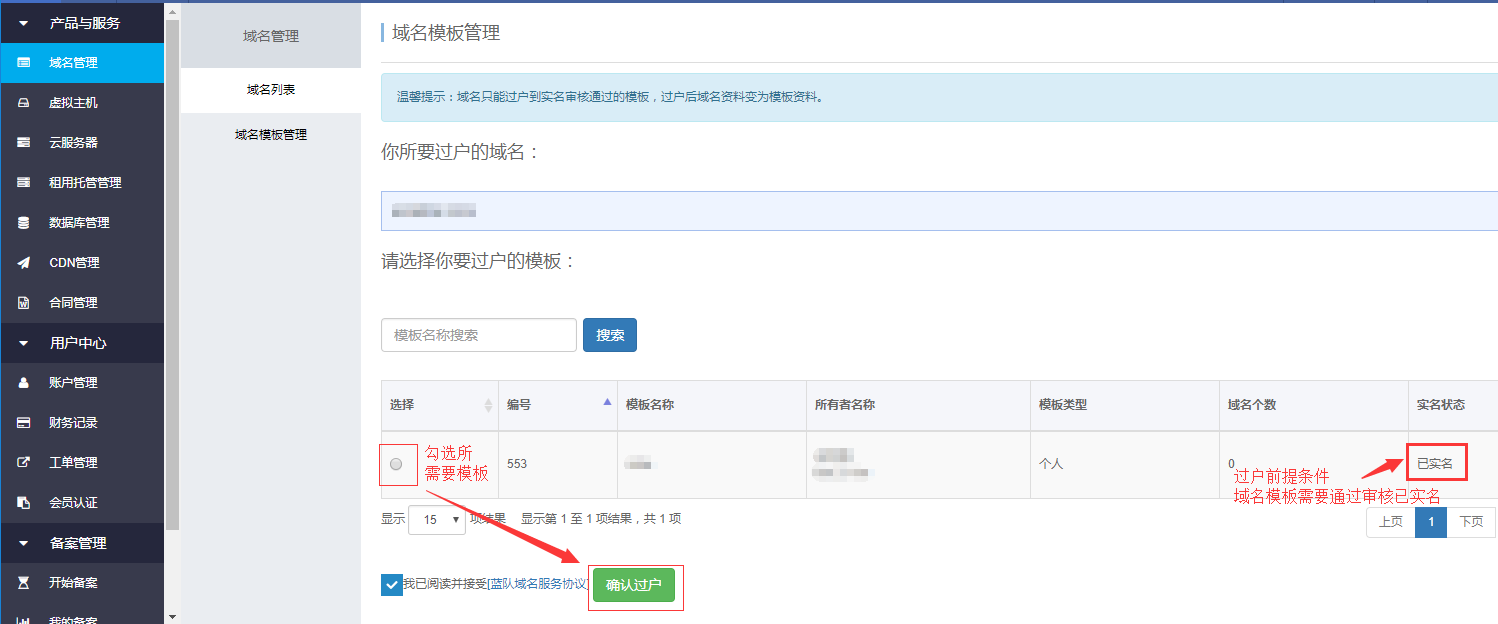This screenshot has width=1498, height=624.
Task: Switch to the 域名模板管理 submenu item
Action: [x=271, y=135]
